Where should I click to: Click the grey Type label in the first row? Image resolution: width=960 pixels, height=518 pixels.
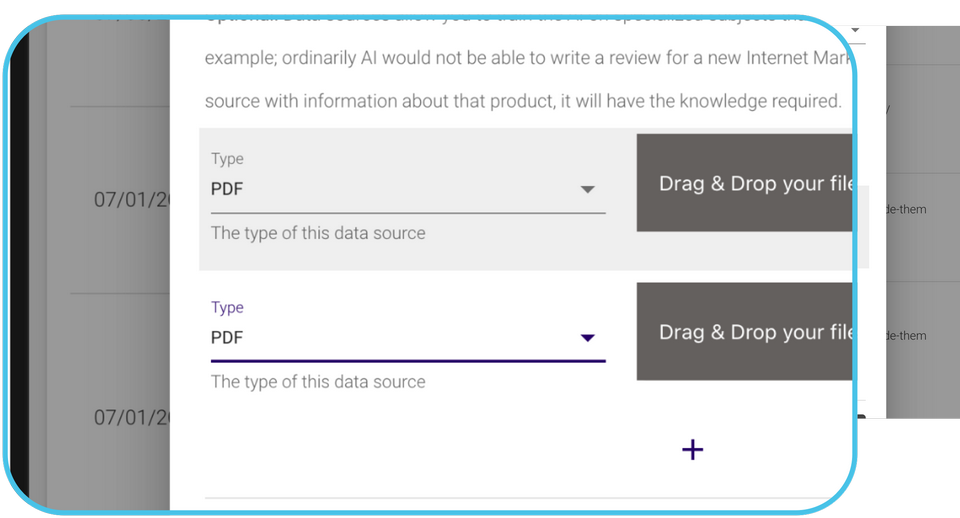click(227, 159)
